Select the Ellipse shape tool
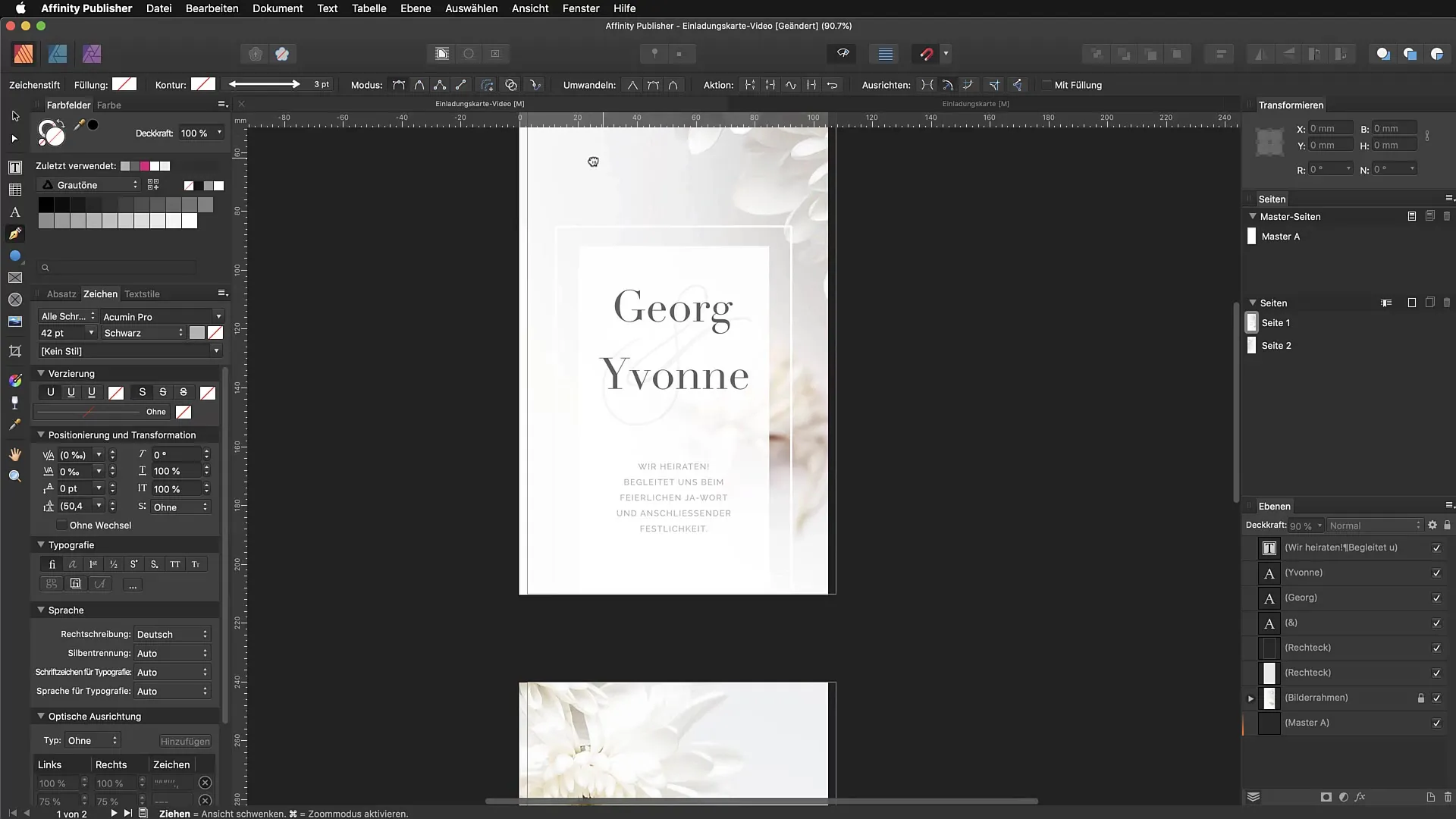Screen dimensions: 1456x819 (15, 256)
